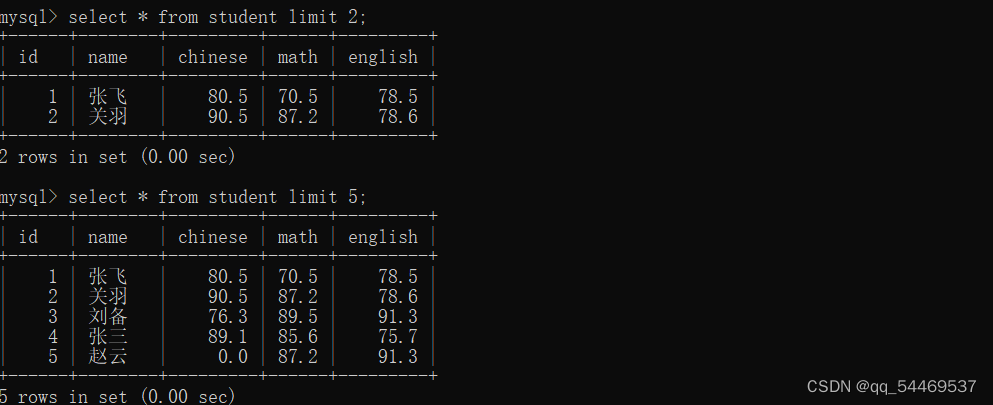Image resolution: width=993 pixels, height=405 pixels.
Task: Click the chinese header in the second result table
Action: (212, 237)
